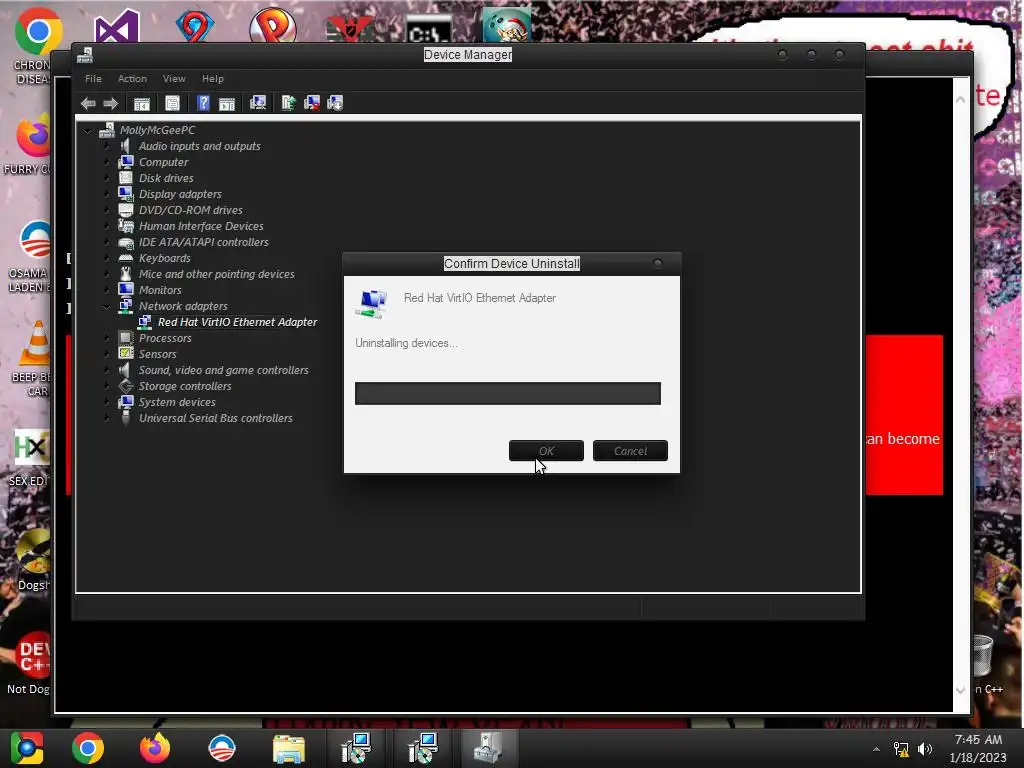Expand the Processors category

click(107, 338)
